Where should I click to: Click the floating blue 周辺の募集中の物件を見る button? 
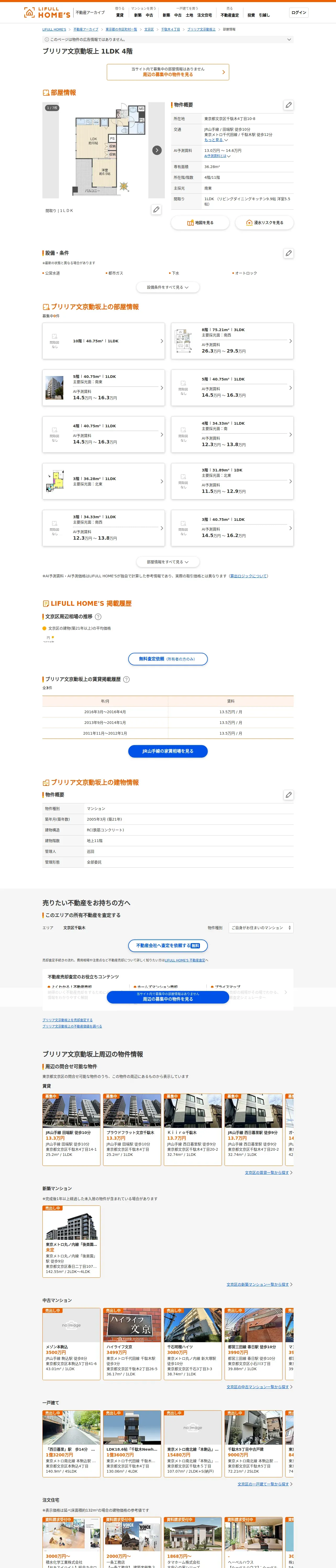(168, 997)
